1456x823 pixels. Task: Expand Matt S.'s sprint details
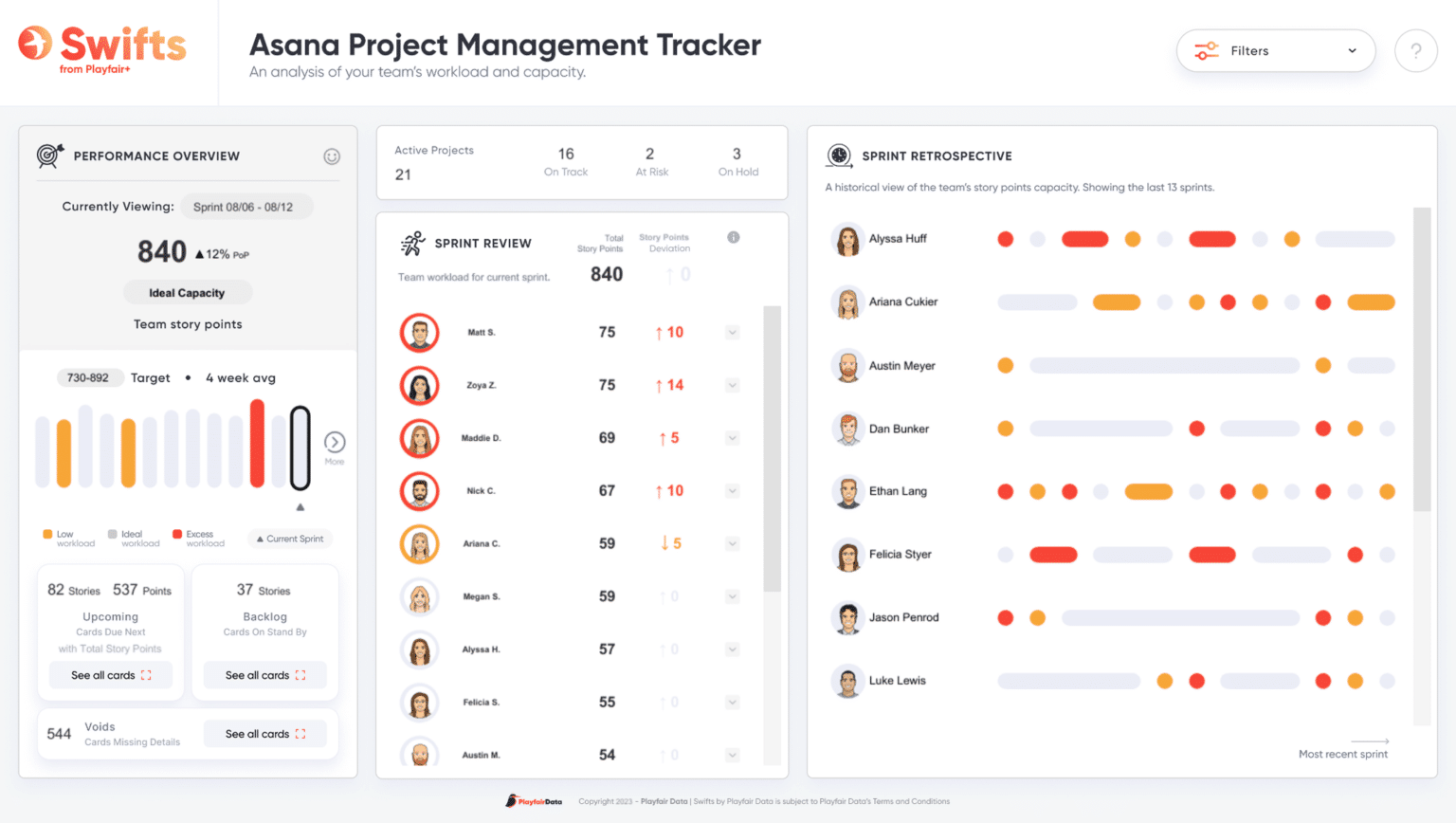(731, 332)
